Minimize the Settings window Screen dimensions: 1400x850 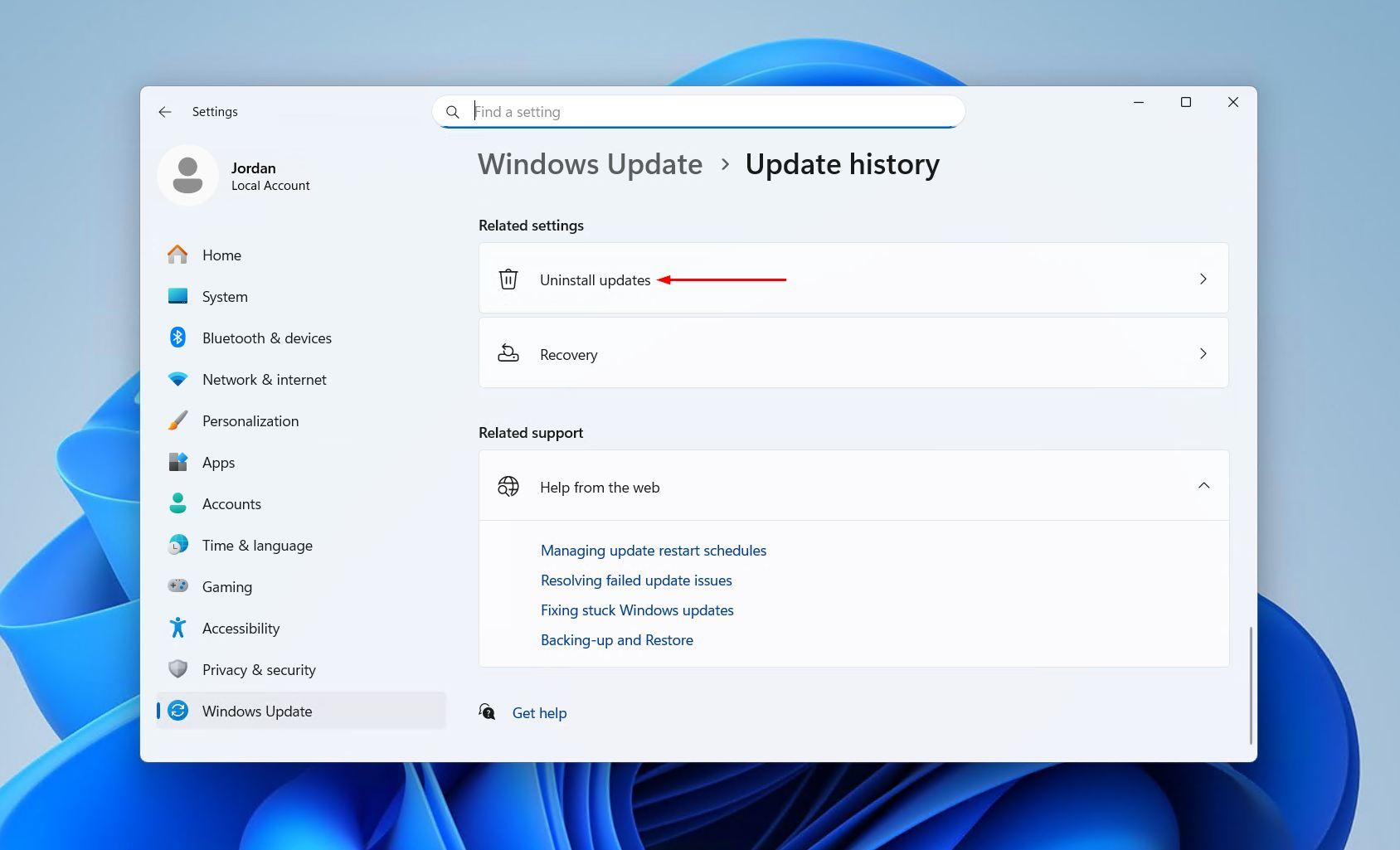coord(1139,102)
